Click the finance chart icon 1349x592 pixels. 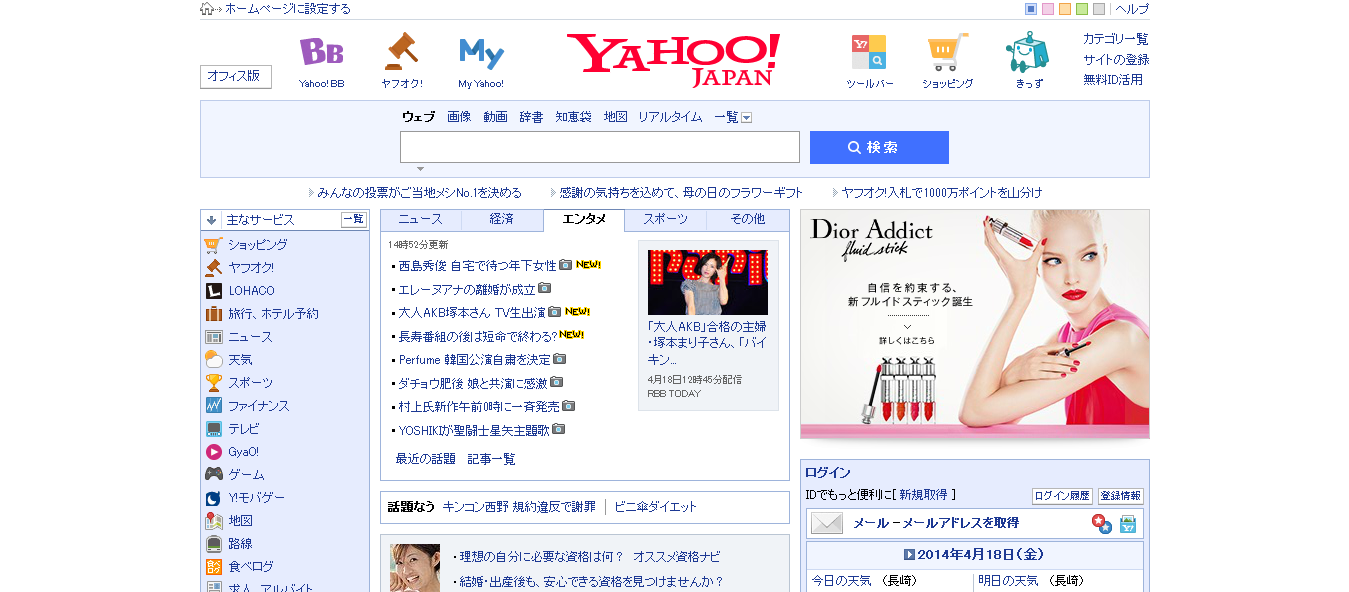213,406
